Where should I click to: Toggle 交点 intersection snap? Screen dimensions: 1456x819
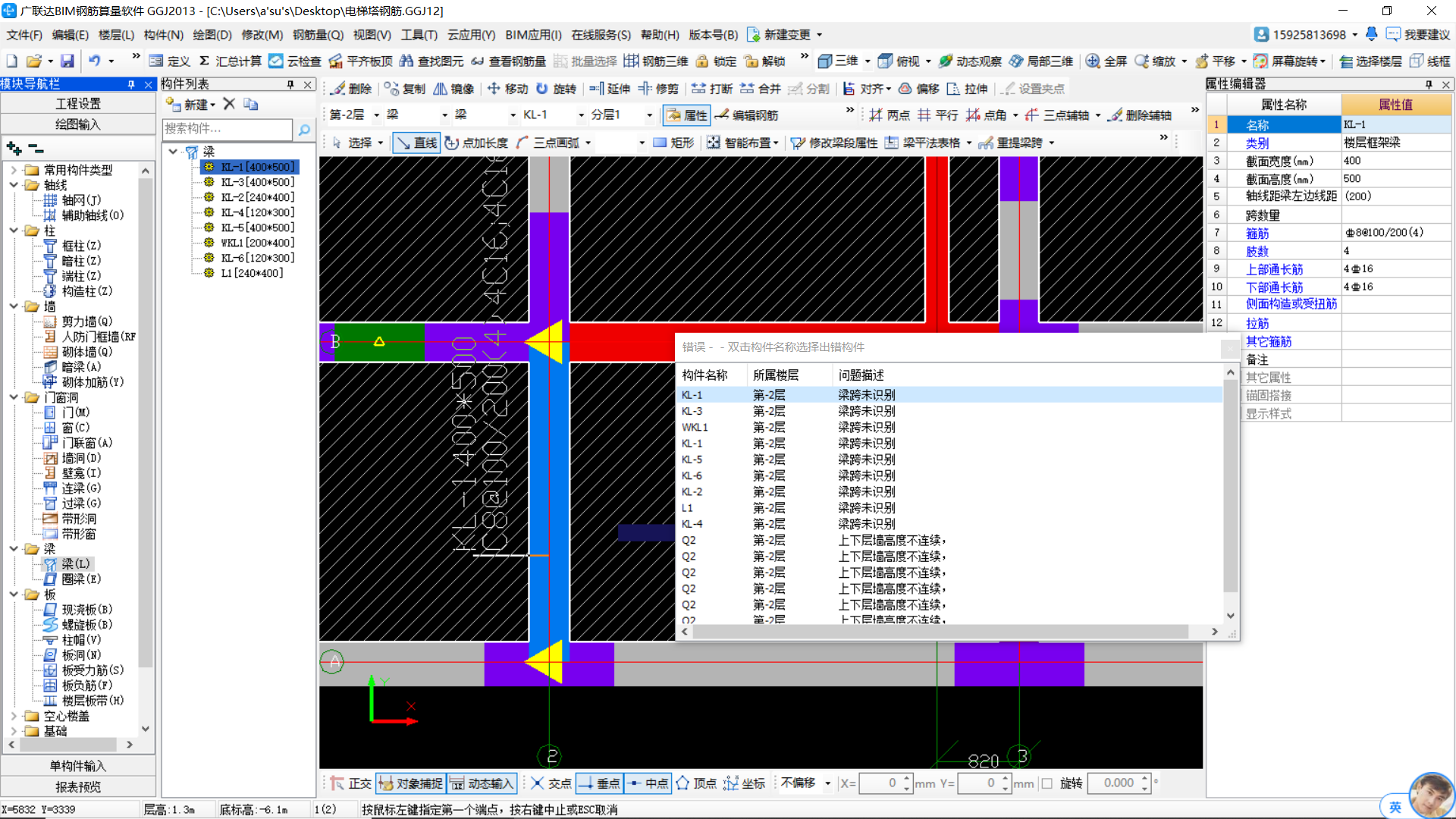(x=551, y=783)
